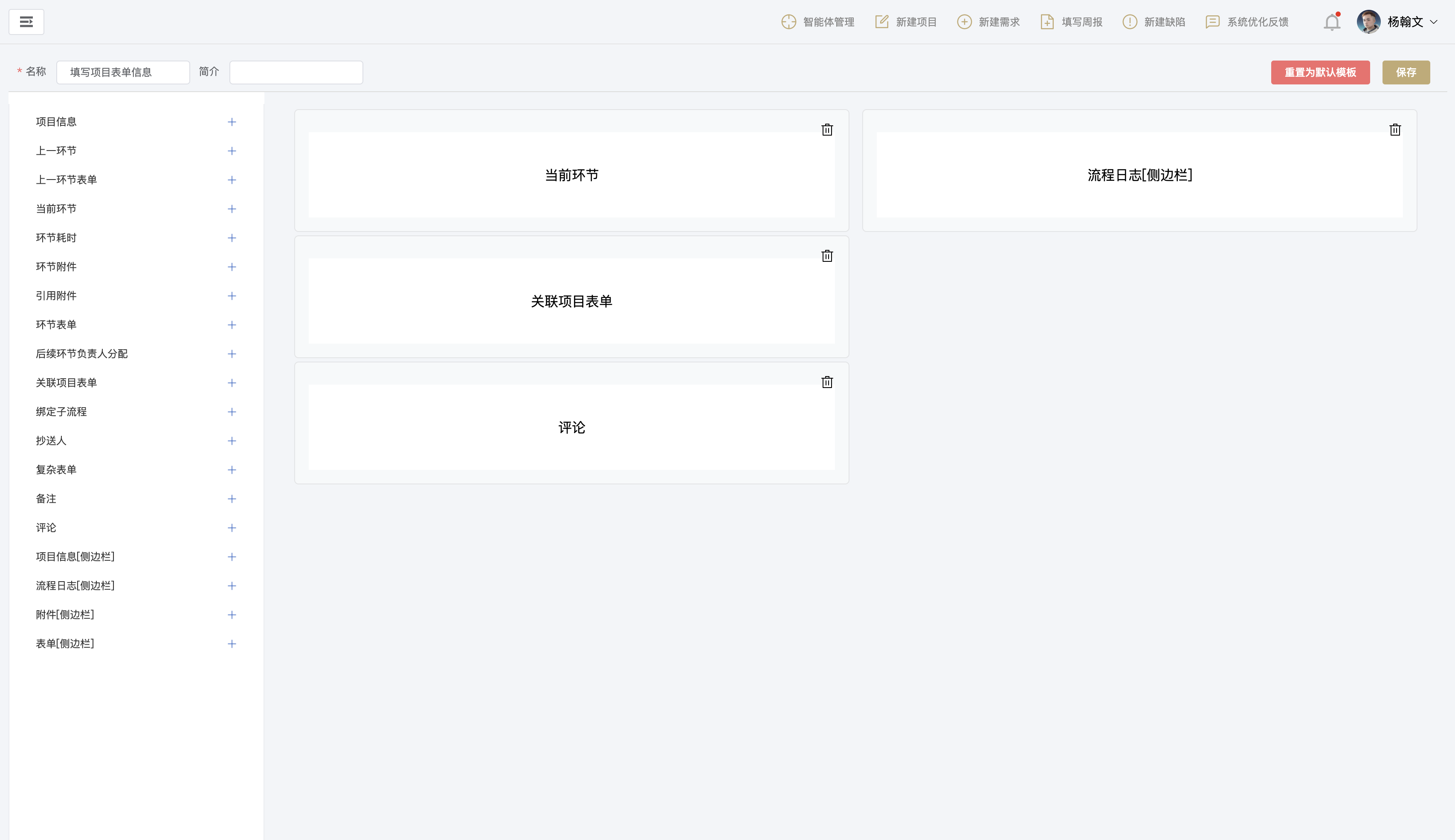Image resolution: width=1455 pixels, height=840 pixels.
Task: Toggle the sidebar collapse menu icon
Action: (x=26, y=22)
